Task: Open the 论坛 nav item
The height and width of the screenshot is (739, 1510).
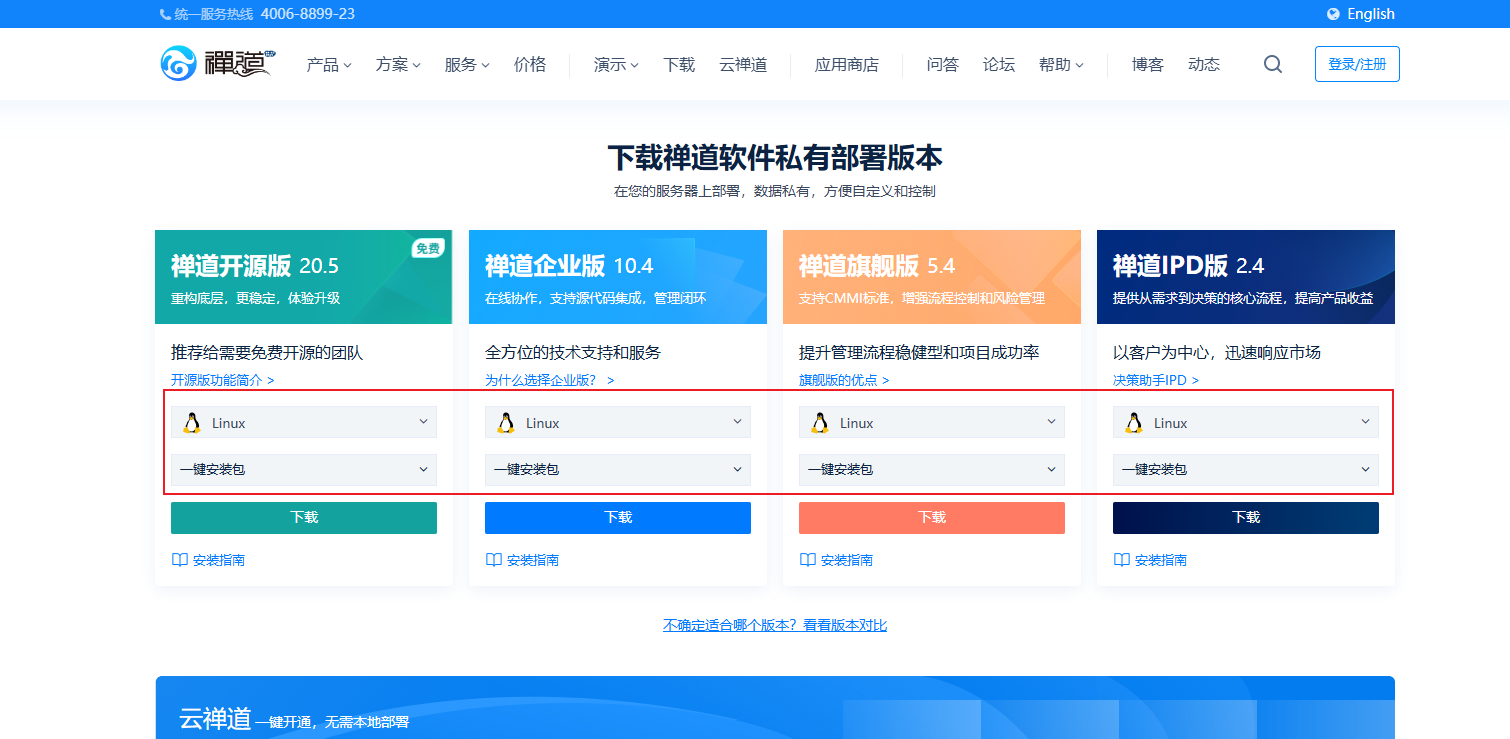Action: (999, 64)
